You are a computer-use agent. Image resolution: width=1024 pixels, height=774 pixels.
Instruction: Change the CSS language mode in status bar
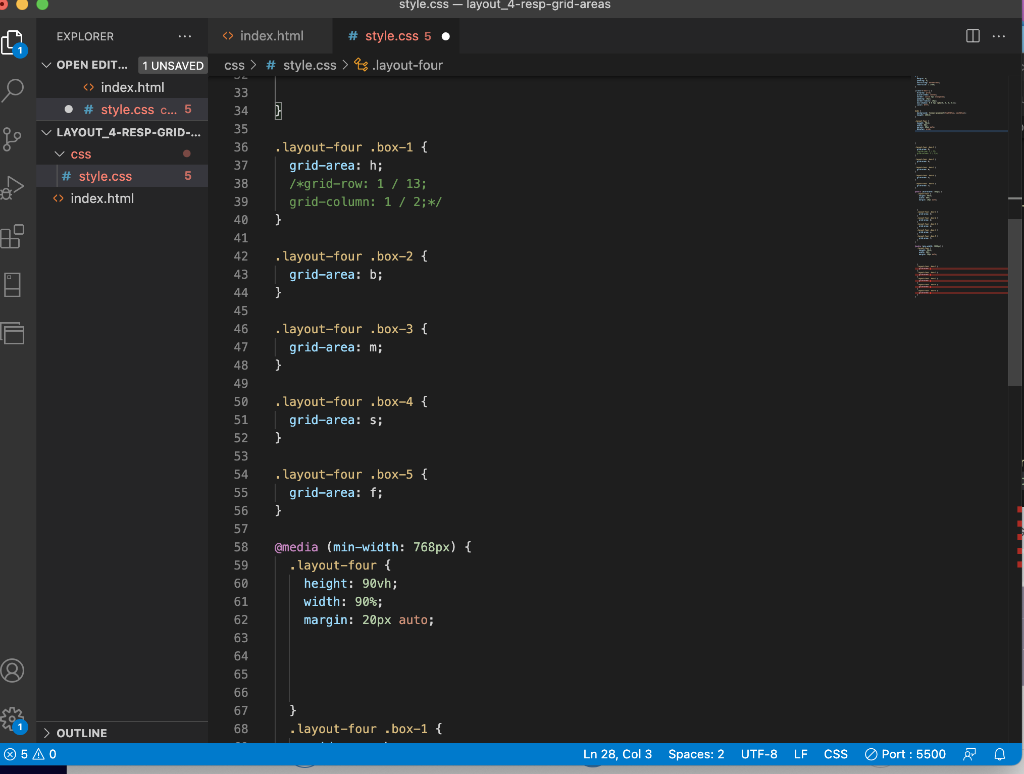[835, 754]
